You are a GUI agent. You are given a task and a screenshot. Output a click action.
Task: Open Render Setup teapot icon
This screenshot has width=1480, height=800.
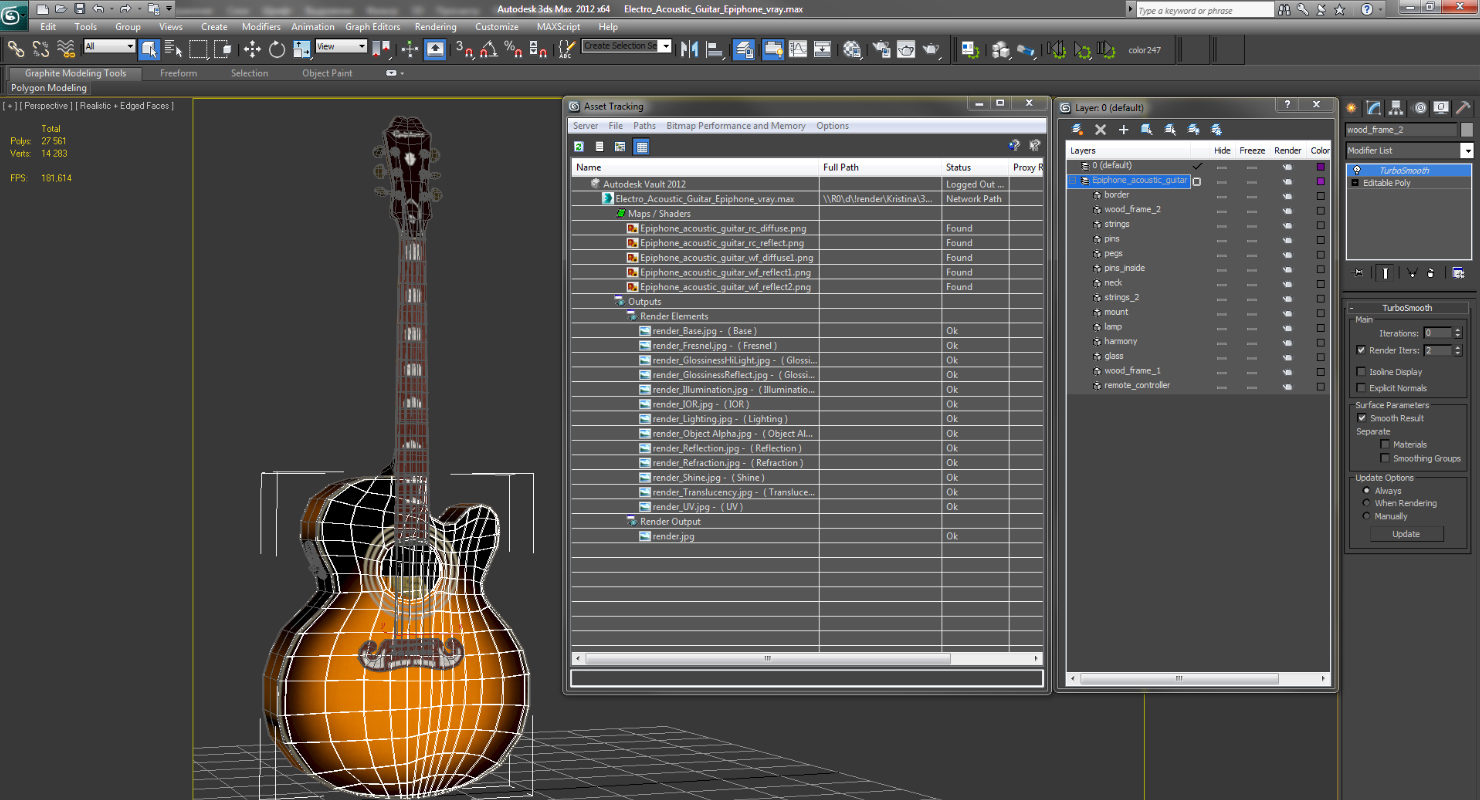tap(881, 48)
